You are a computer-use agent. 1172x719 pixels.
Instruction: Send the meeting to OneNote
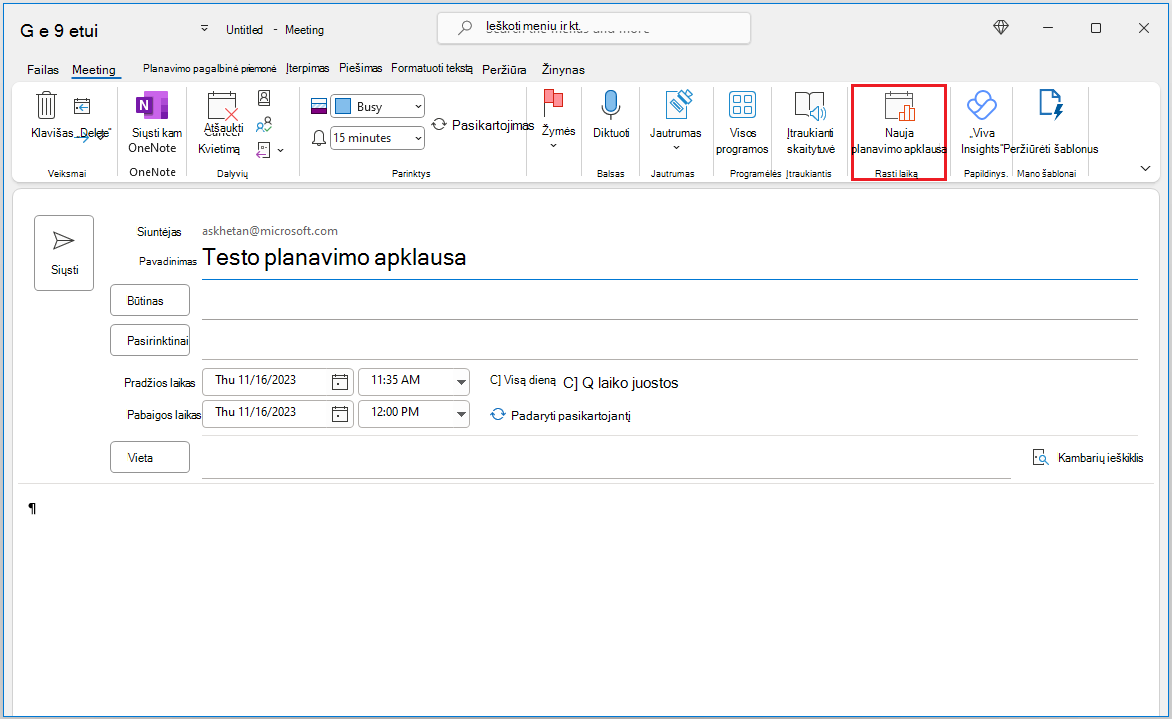(152, 123)
